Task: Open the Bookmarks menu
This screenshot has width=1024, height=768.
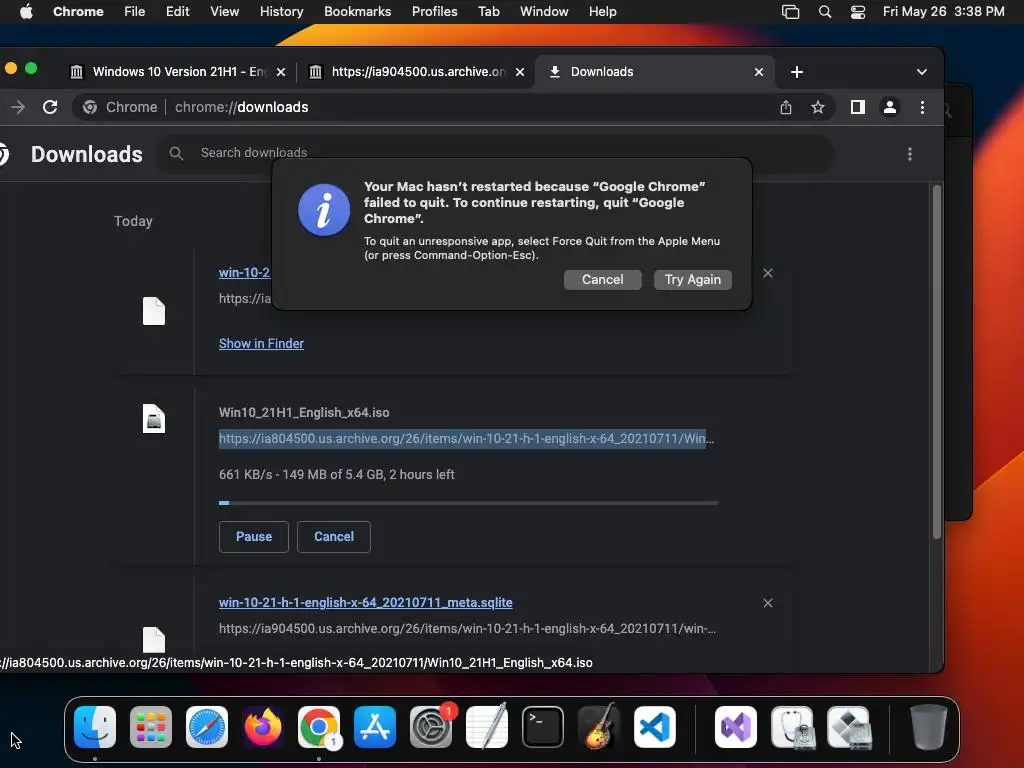Action: coord(357,12)
